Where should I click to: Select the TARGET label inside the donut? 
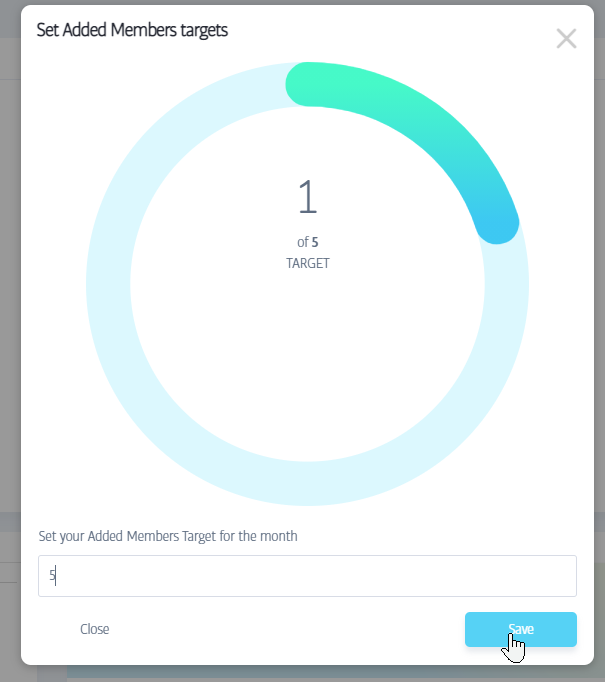[307, 264]
